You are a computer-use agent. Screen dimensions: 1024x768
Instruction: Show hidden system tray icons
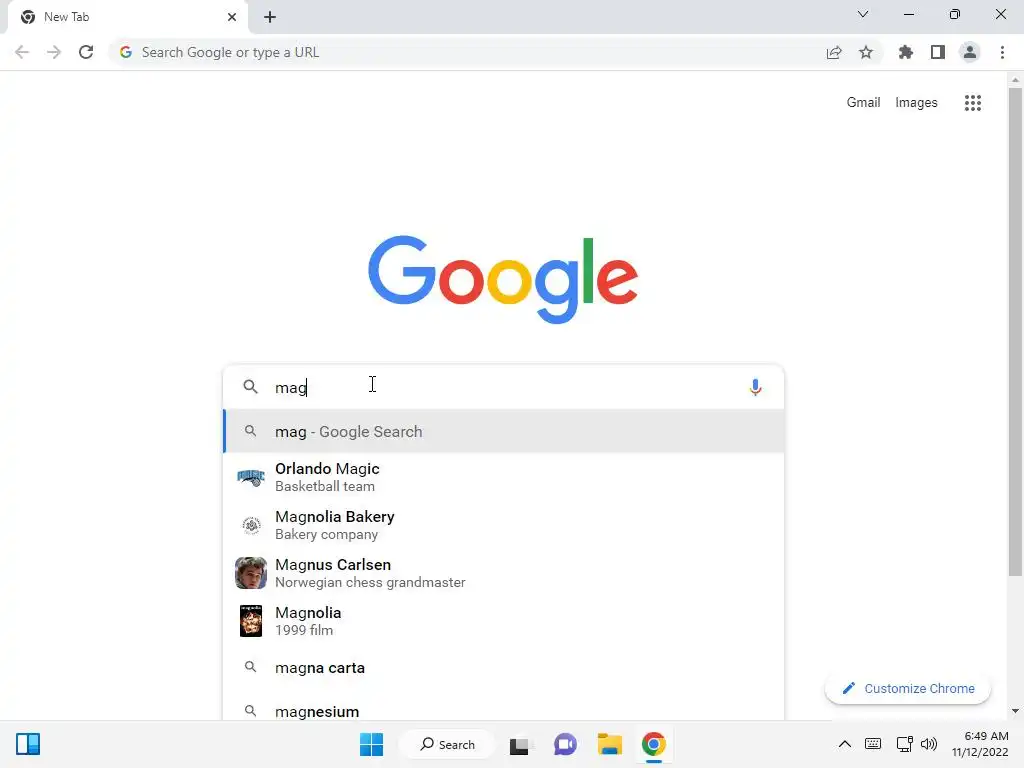(x=844, y=744)
